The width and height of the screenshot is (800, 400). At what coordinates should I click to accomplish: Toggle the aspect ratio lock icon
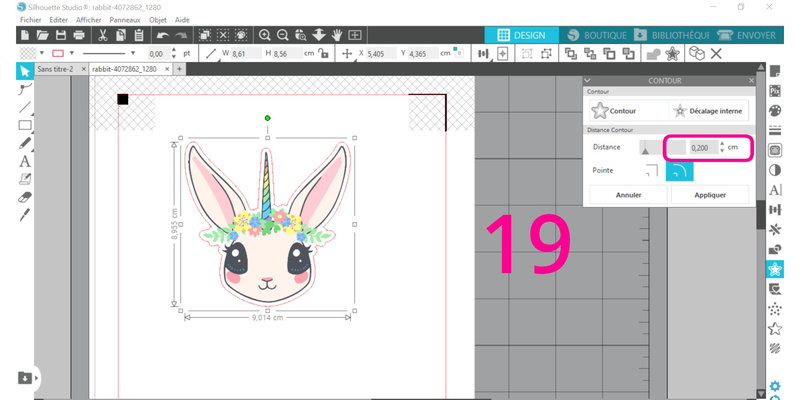(x=317, y=52)
